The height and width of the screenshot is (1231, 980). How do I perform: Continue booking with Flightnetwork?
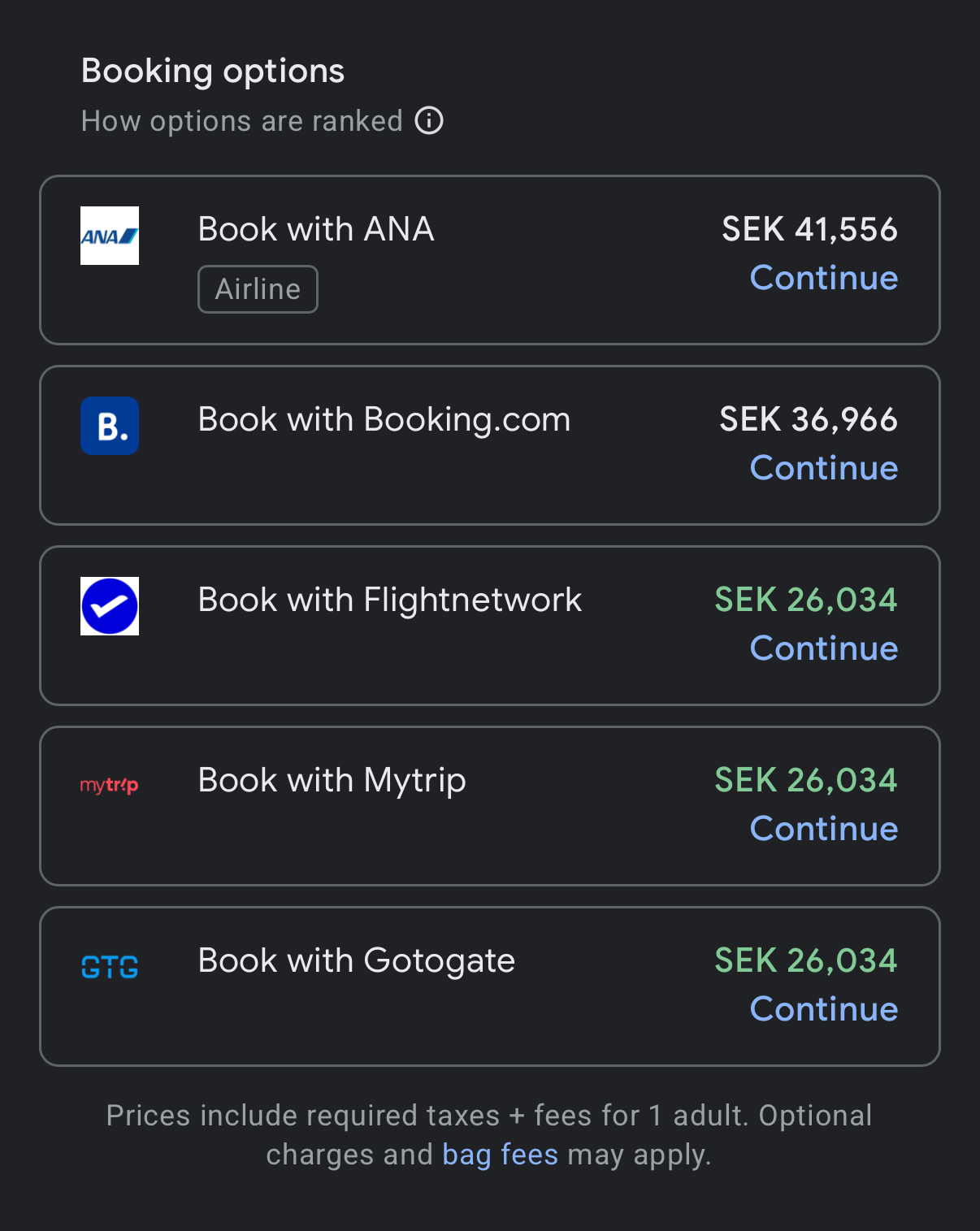click(x=823, y=648)
